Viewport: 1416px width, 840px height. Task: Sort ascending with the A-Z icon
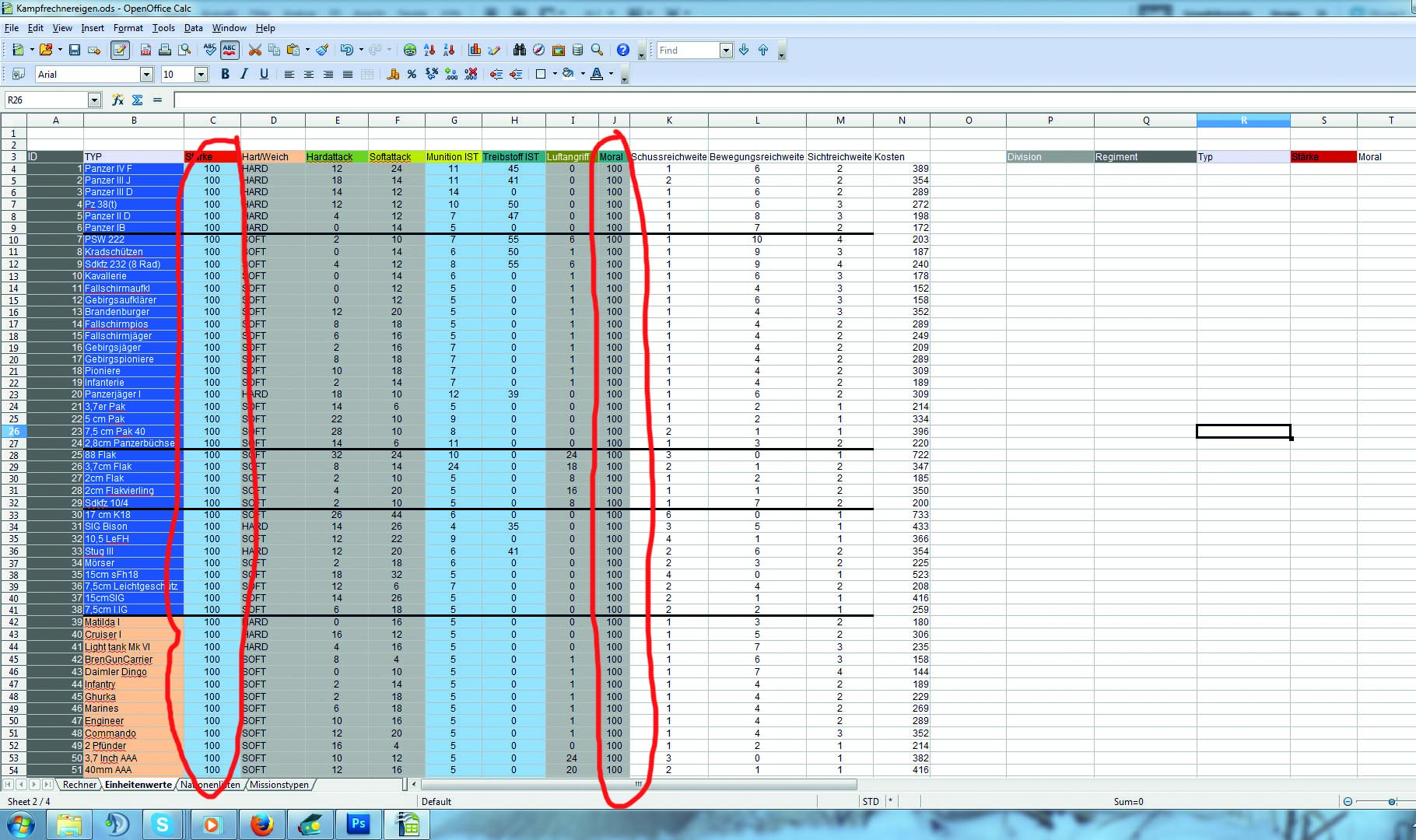tap(429, 50)
